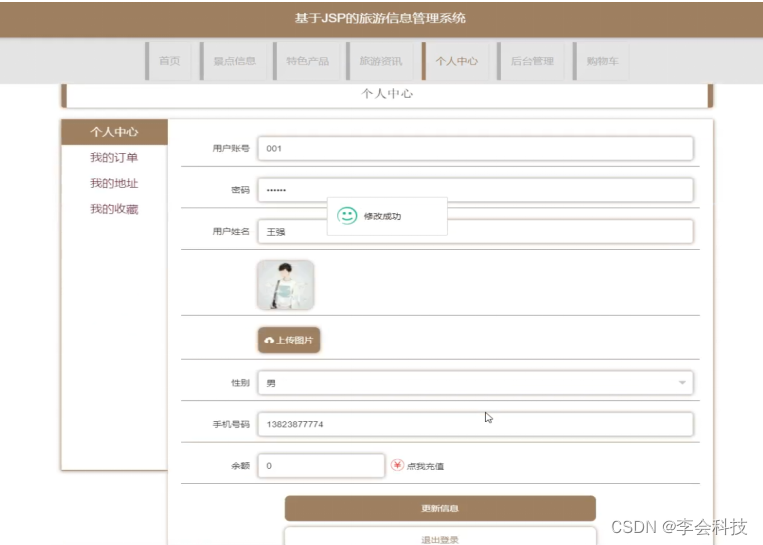
Task: Click the 手机号码 field label
Action: [x=231, y=424]
